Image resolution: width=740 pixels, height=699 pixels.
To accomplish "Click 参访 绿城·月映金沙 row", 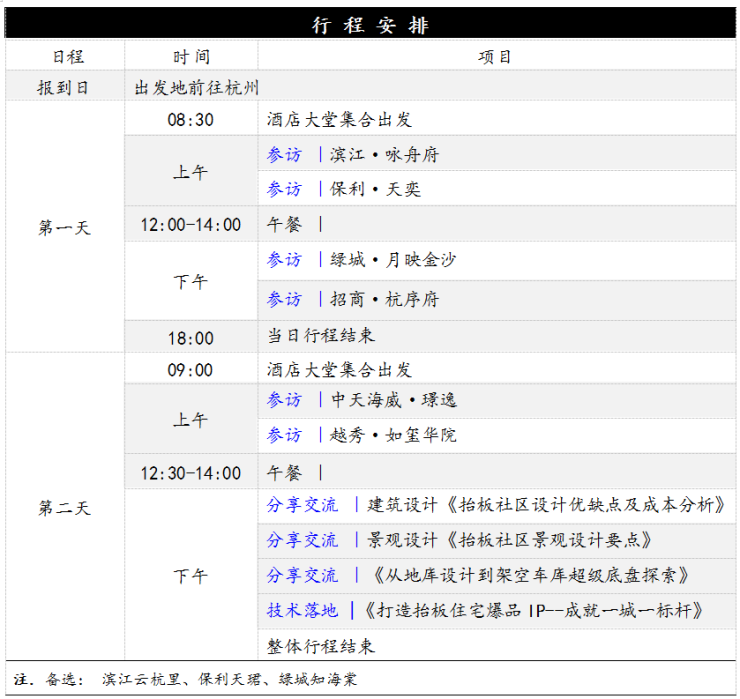I will (496, 261).
